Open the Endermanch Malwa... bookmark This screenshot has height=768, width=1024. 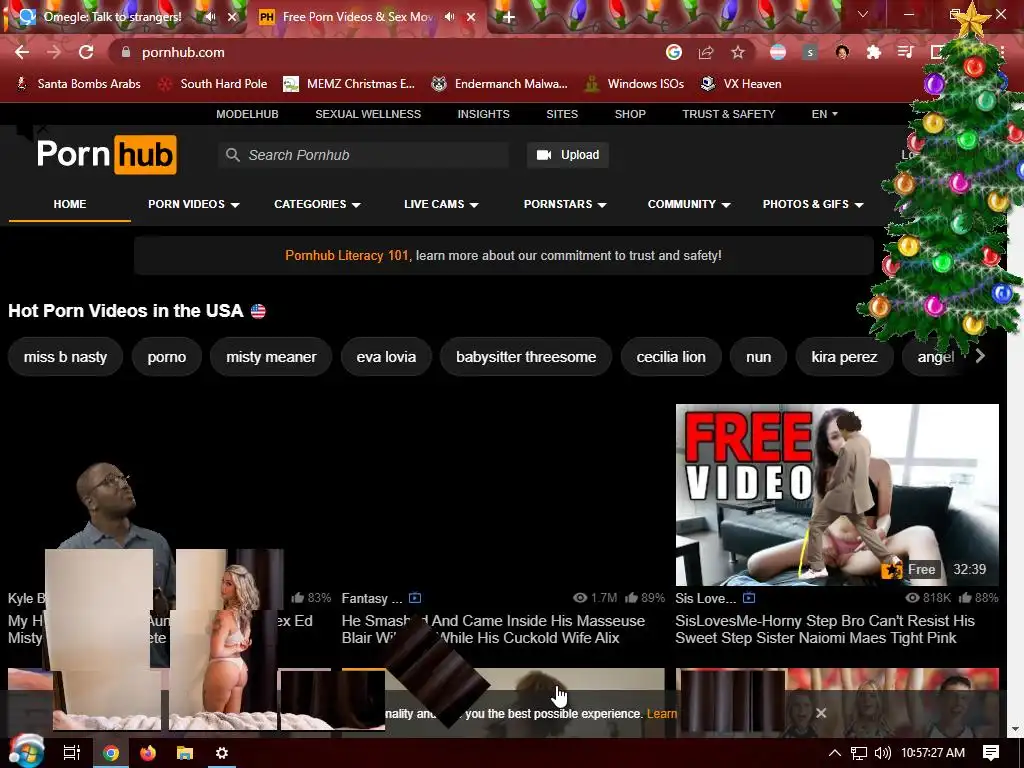click(x=500, y=84)
